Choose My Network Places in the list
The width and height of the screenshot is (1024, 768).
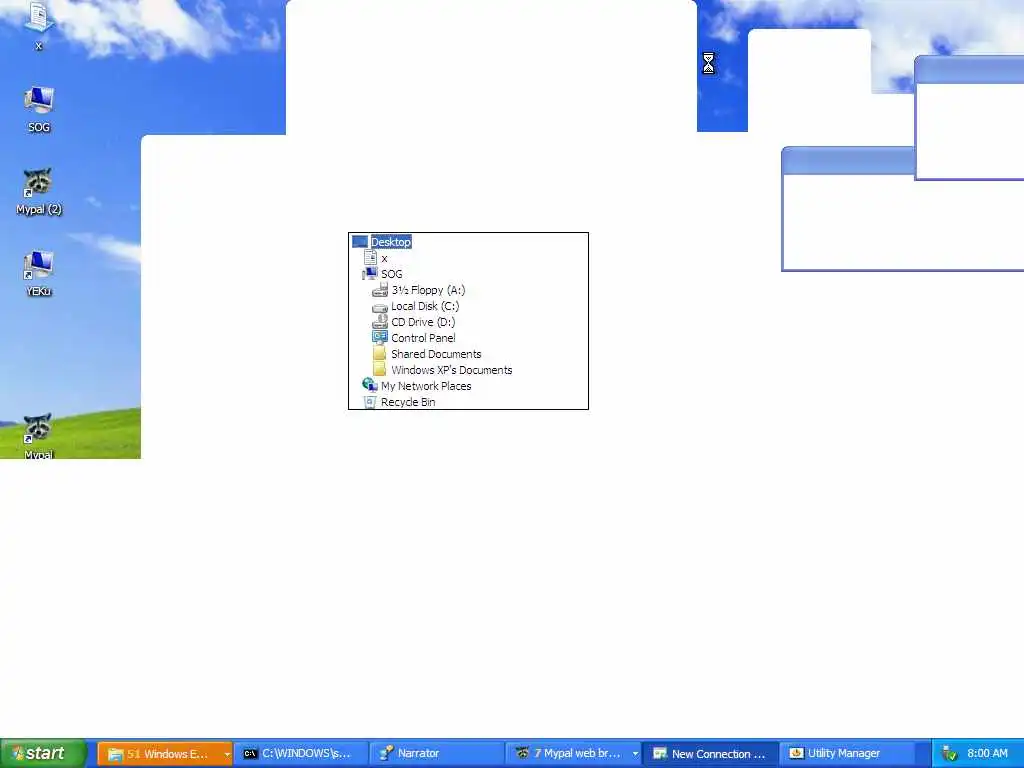tap(417, 386)
